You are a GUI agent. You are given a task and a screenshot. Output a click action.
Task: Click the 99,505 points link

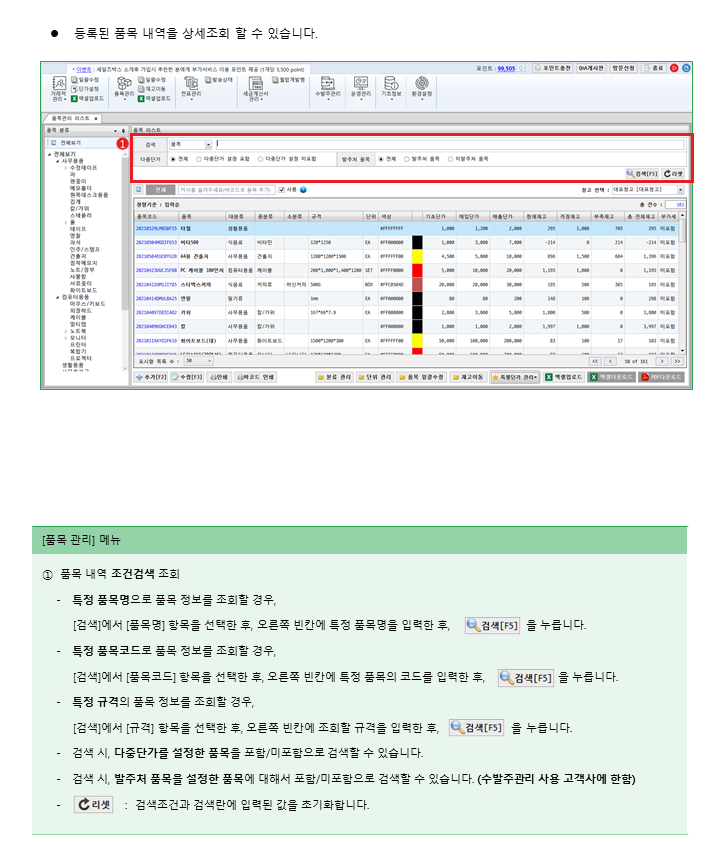pos(506,69)
